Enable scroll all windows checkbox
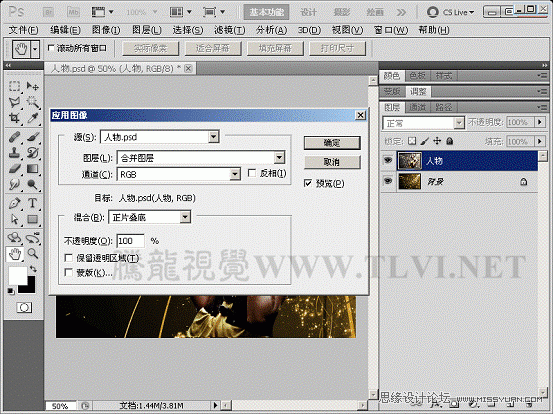Viewport: 553px width, 414px height. (51, 48)
